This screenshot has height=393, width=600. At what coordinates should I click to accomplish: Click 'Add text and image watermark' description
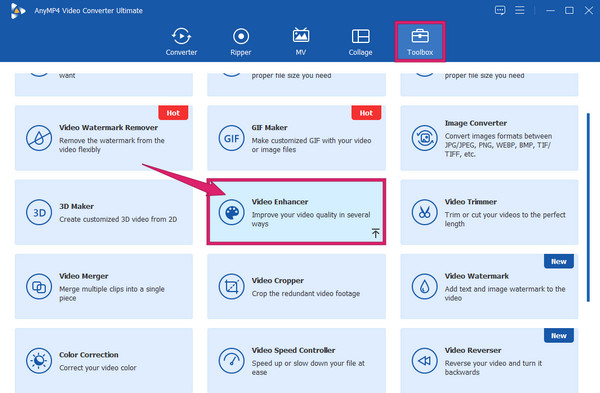coord(505,294)
